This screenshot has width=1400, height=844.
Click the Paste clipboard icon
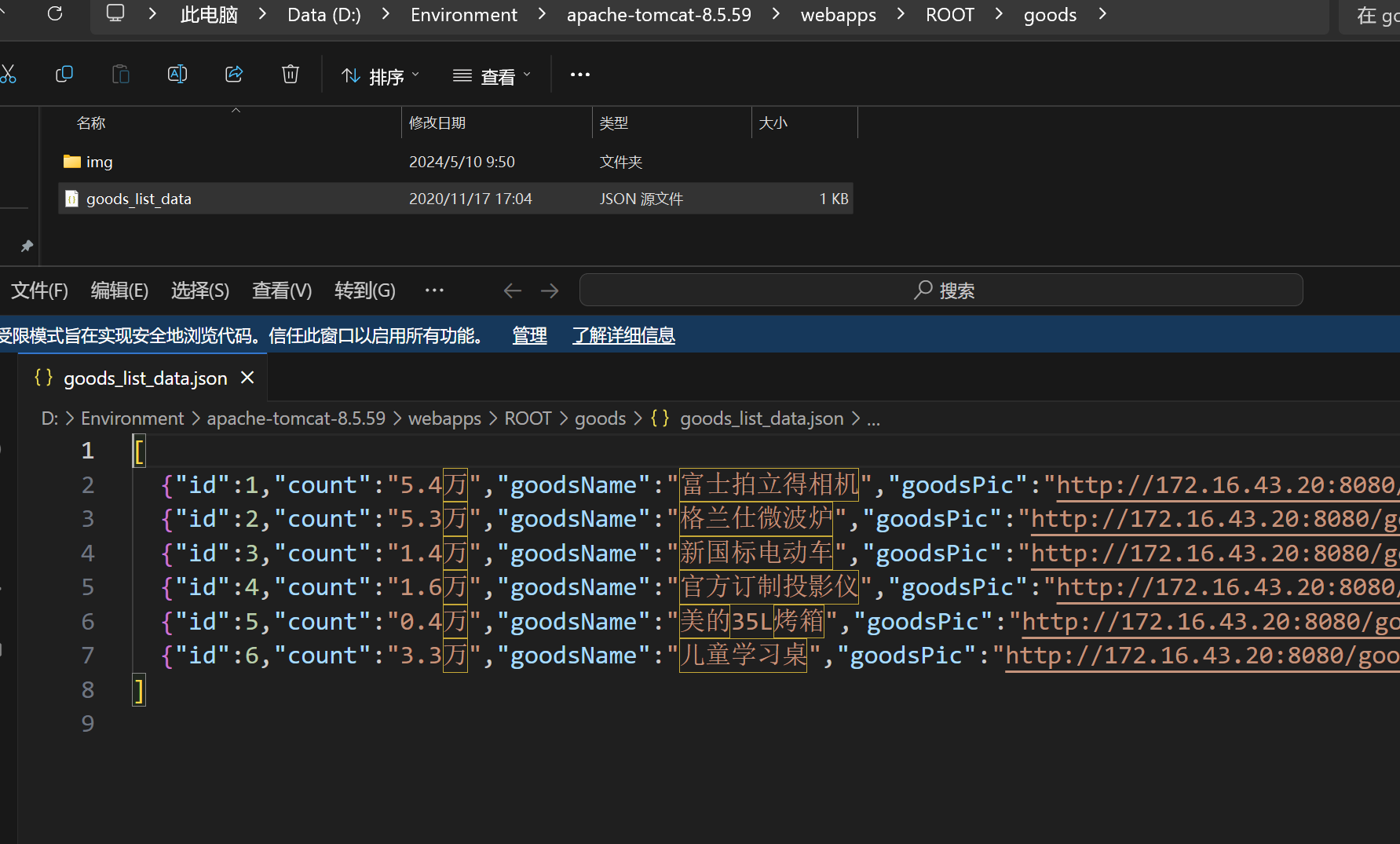click(x=121, y=75)
